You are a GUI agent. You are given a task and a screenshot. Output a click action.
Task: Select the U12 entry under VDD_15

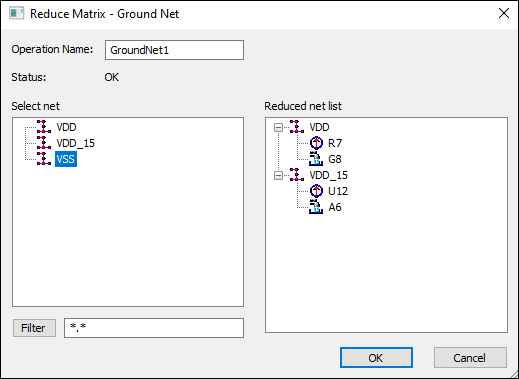click(338, 191)
